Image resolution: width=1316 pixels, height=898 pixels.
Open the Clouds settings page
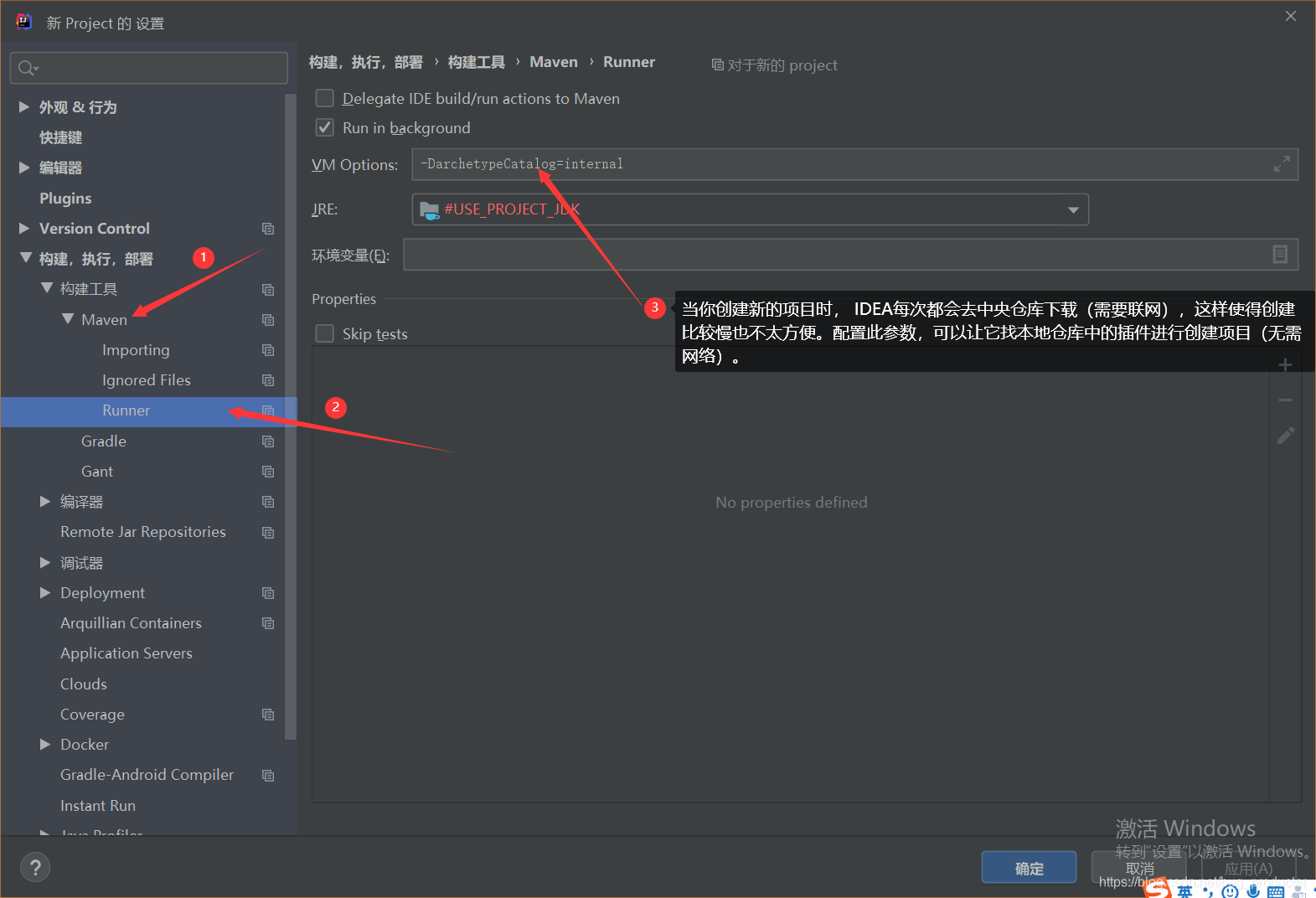tap(84, 684)
